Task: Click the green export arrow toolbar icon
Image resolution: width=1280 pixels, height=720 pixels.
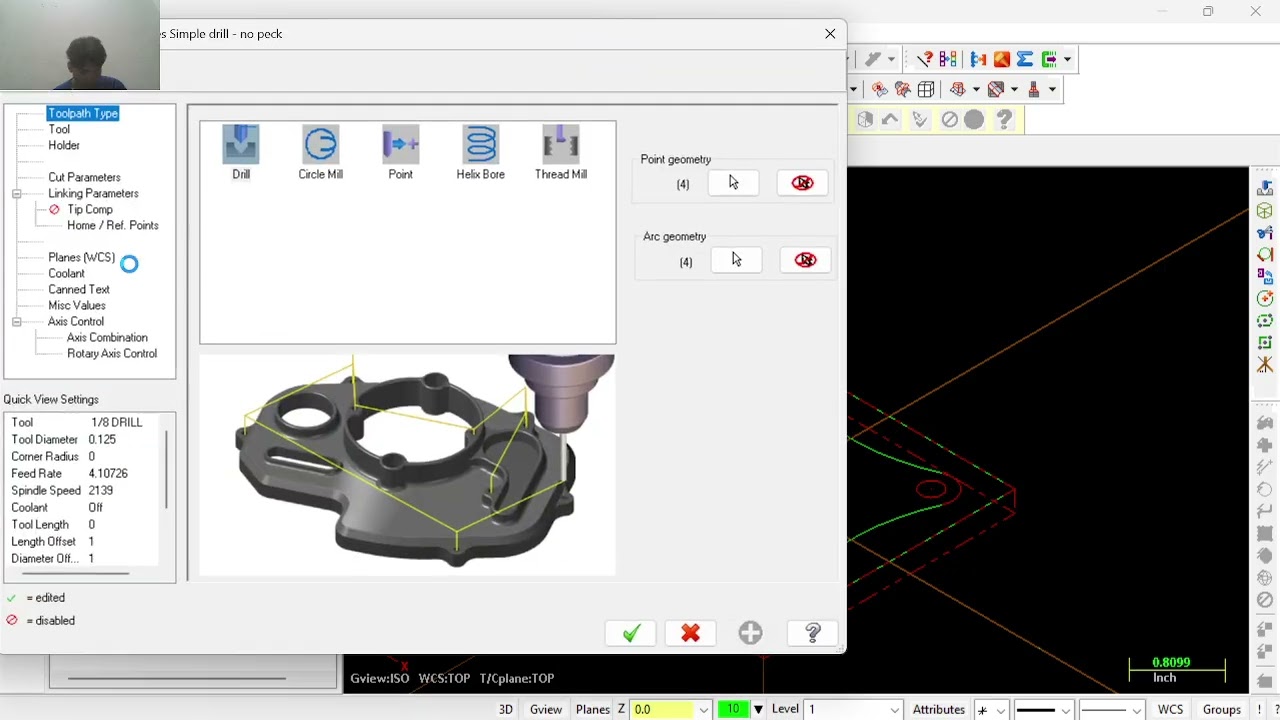Action: click(1049, 59)
